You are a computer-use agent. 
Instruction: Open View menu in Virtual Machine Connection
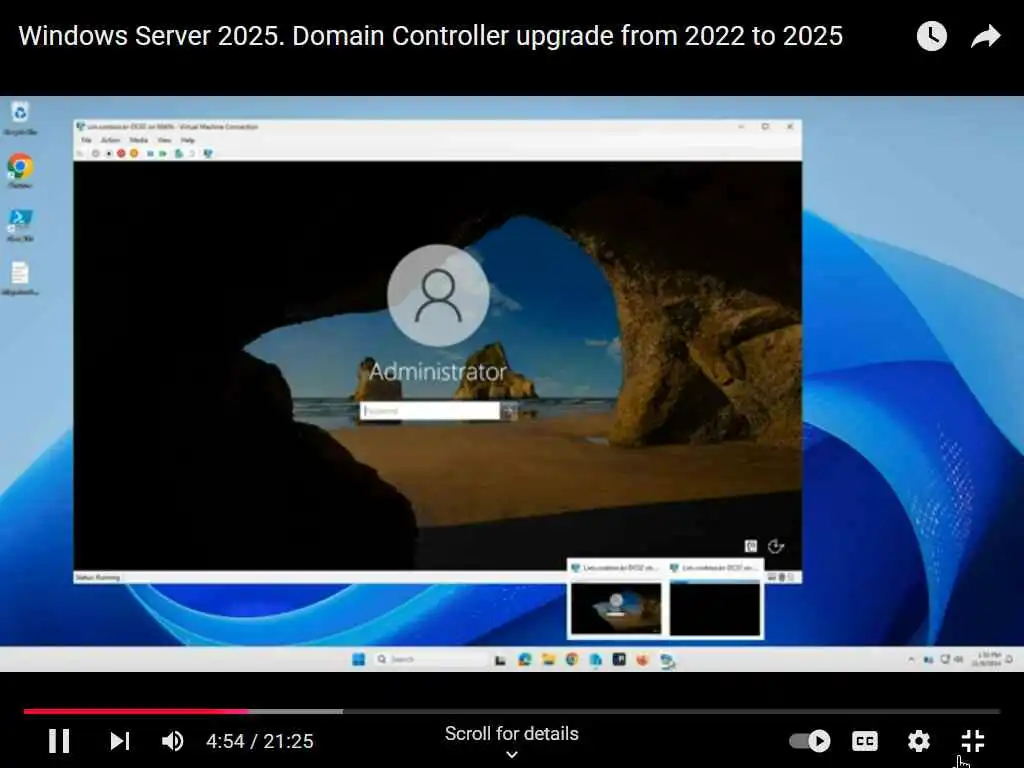tap(164, 140)
